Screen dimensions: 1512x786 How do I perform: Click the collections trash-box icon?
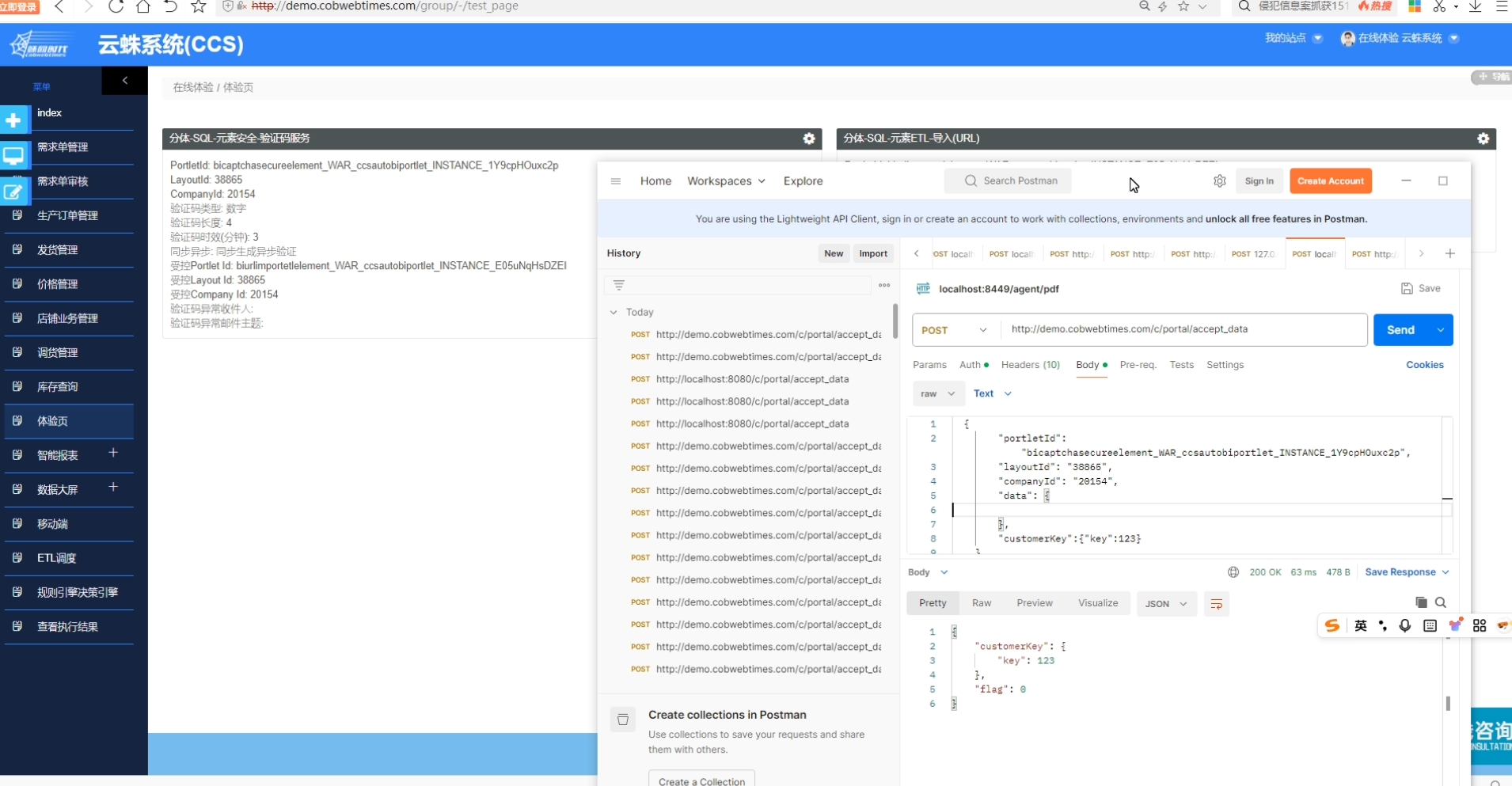[x=623, y=719]
